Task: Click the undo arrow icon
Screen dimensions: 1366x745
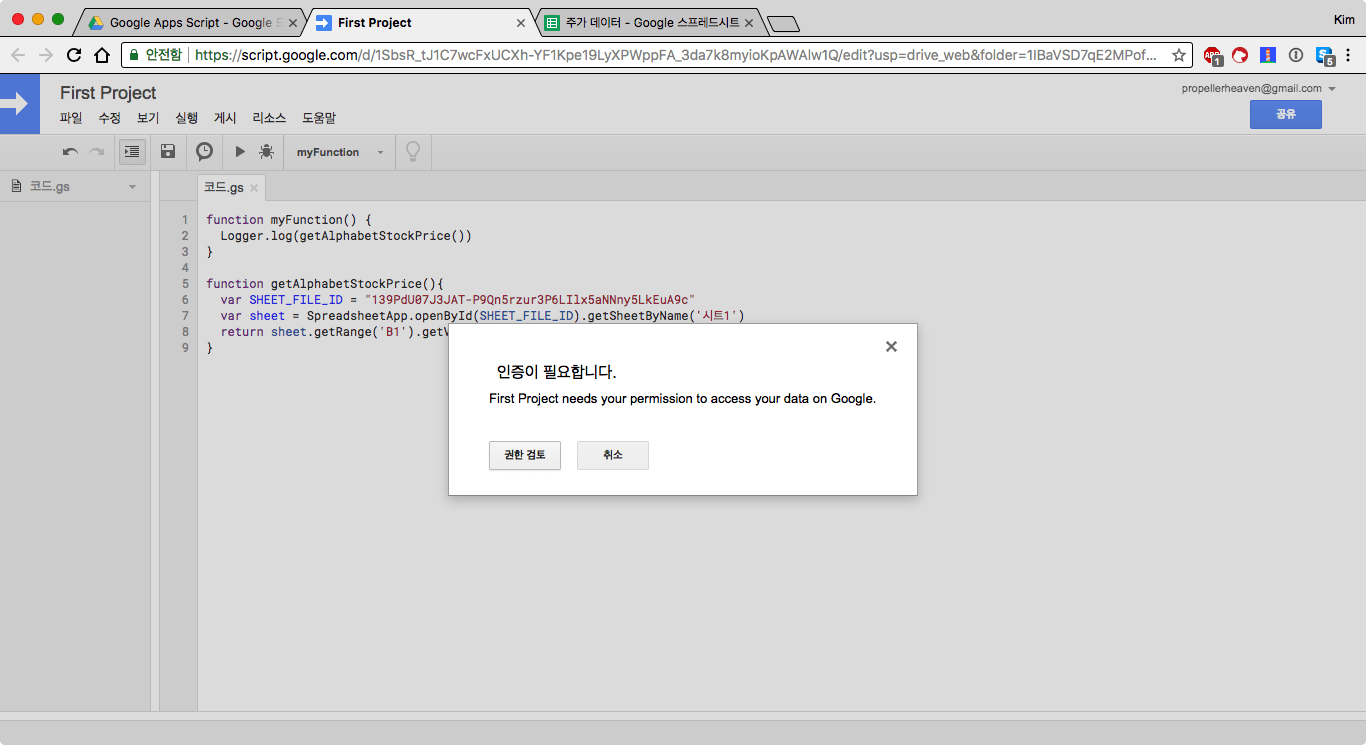Action: 70,152
